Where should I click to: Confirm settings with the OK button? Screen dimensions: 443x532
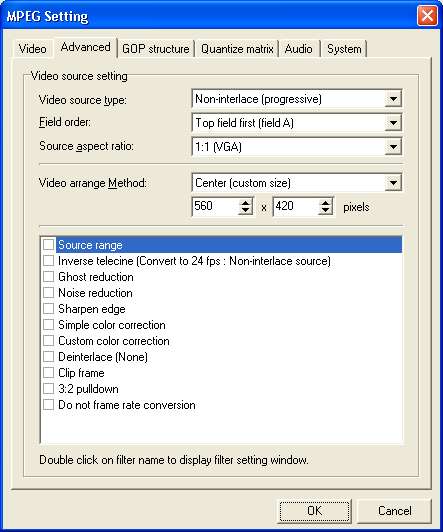[315, 511]
